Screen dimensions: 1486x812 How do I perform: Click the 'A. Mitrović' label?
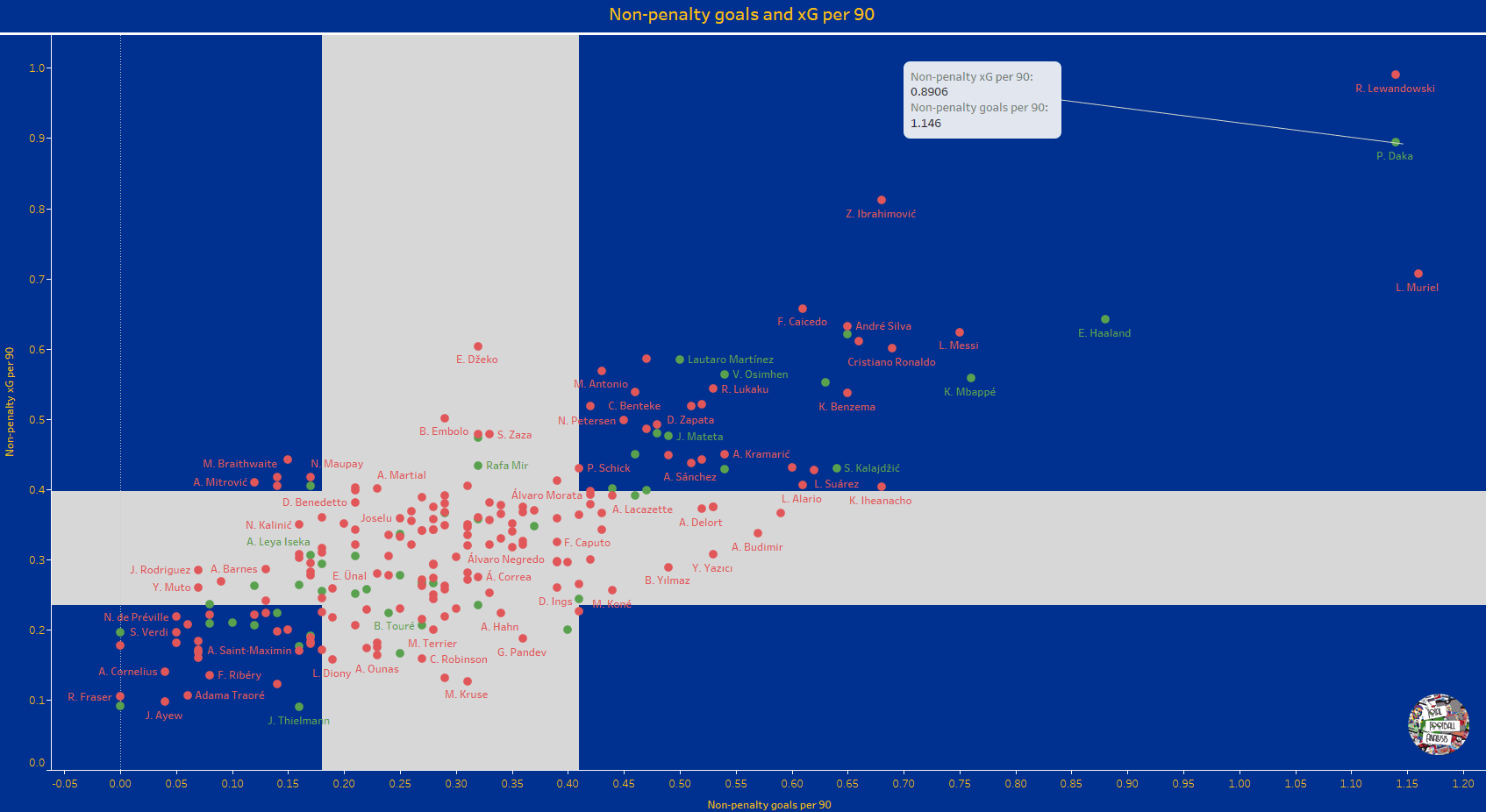[220, 482]
